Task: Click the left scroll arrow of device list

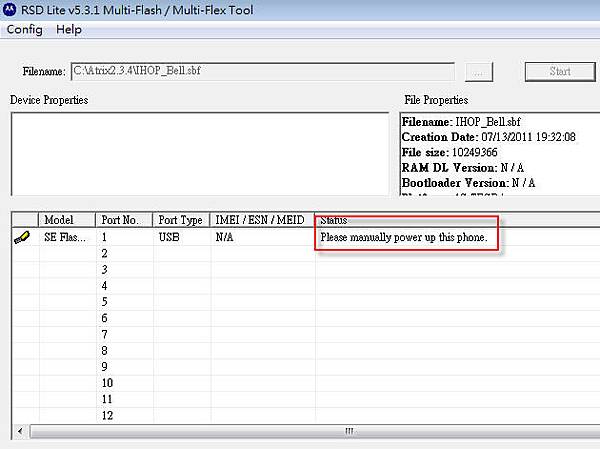Action: (20, 431)
